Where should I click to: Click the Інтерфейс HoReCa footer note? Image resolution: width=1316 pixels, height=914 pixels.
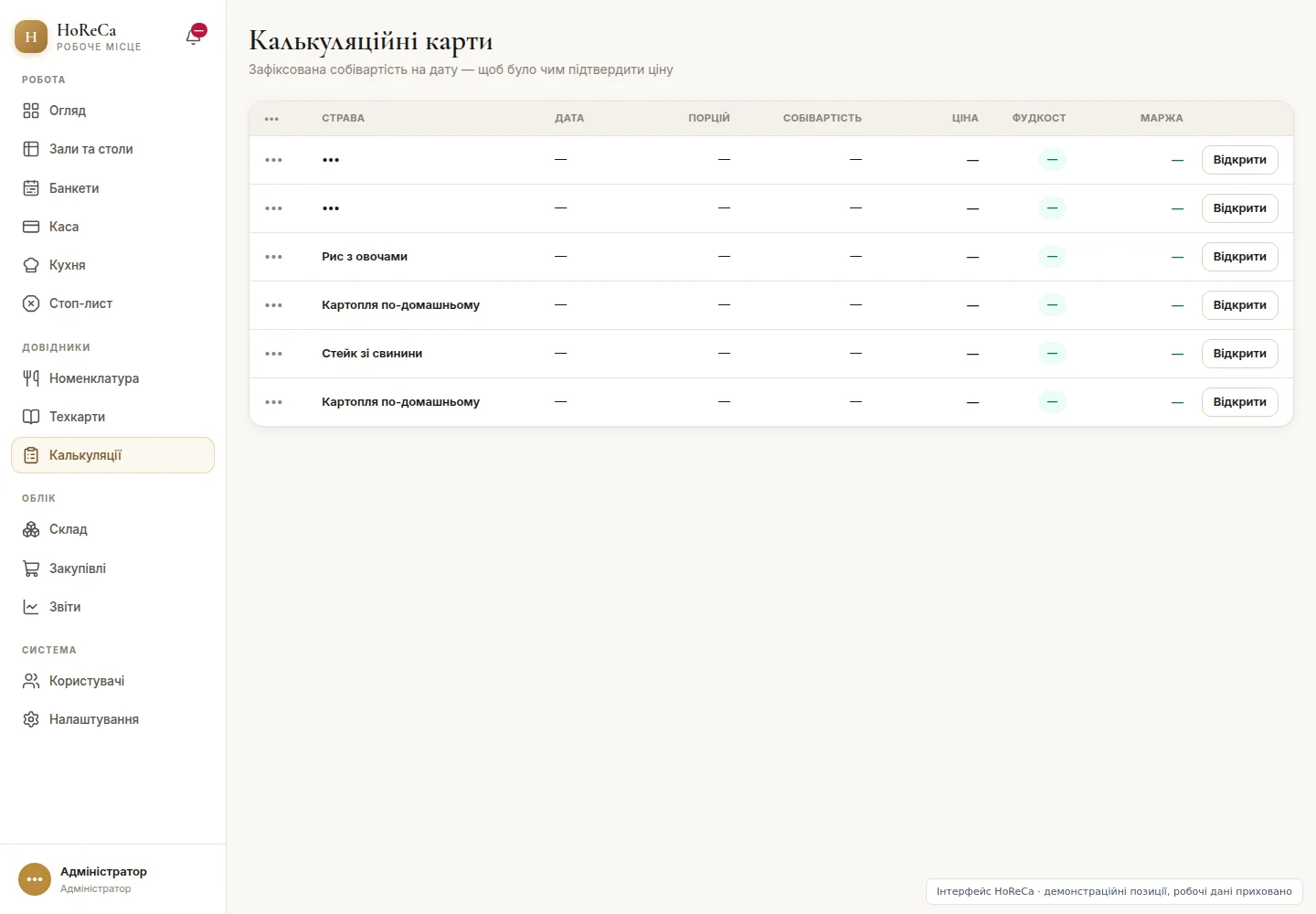[x=1114, y=891]
